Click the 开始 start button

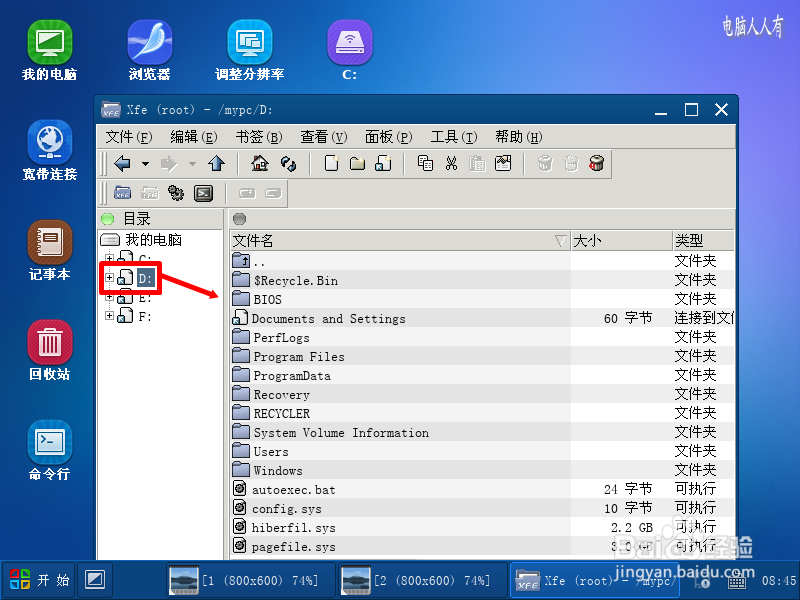(39, 580)
